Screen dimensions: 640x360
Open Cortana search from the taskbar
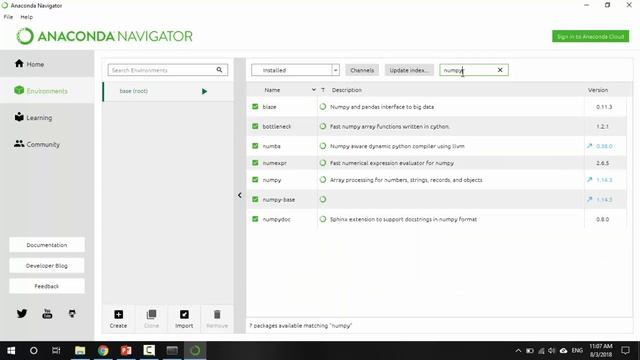[x=33, y=351]
